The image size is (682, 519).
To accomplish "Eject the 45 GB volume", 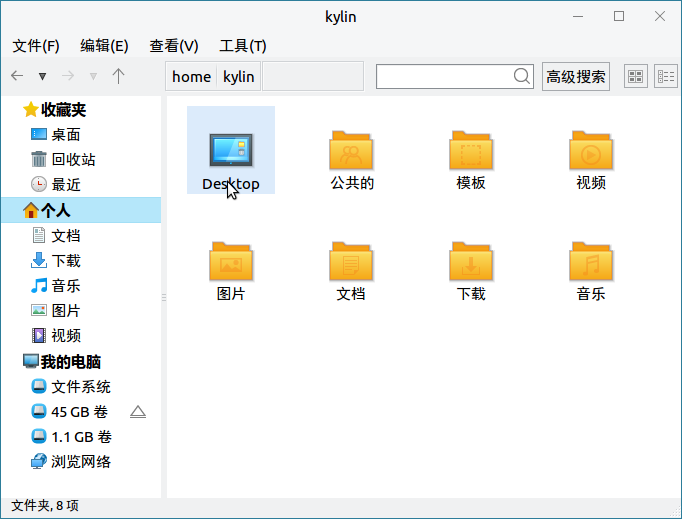I will pos(138,412).
